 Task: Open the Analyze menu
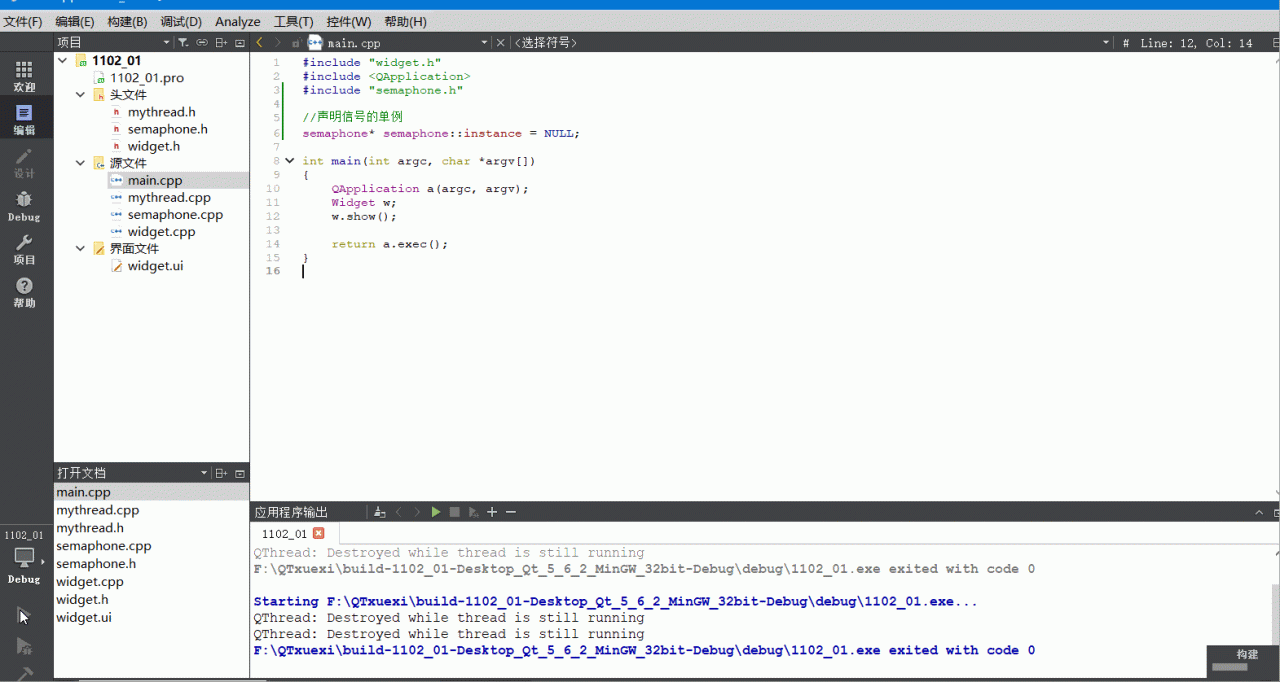click(238, 21)
